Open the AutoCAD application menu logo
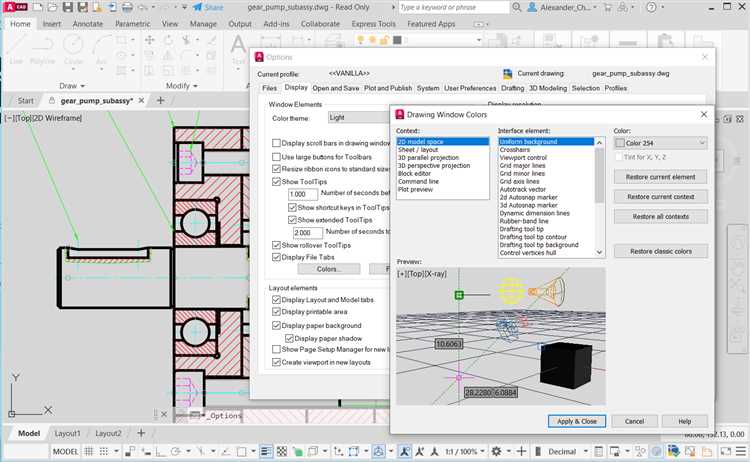The image size is (750, 462). click(15, 7)
